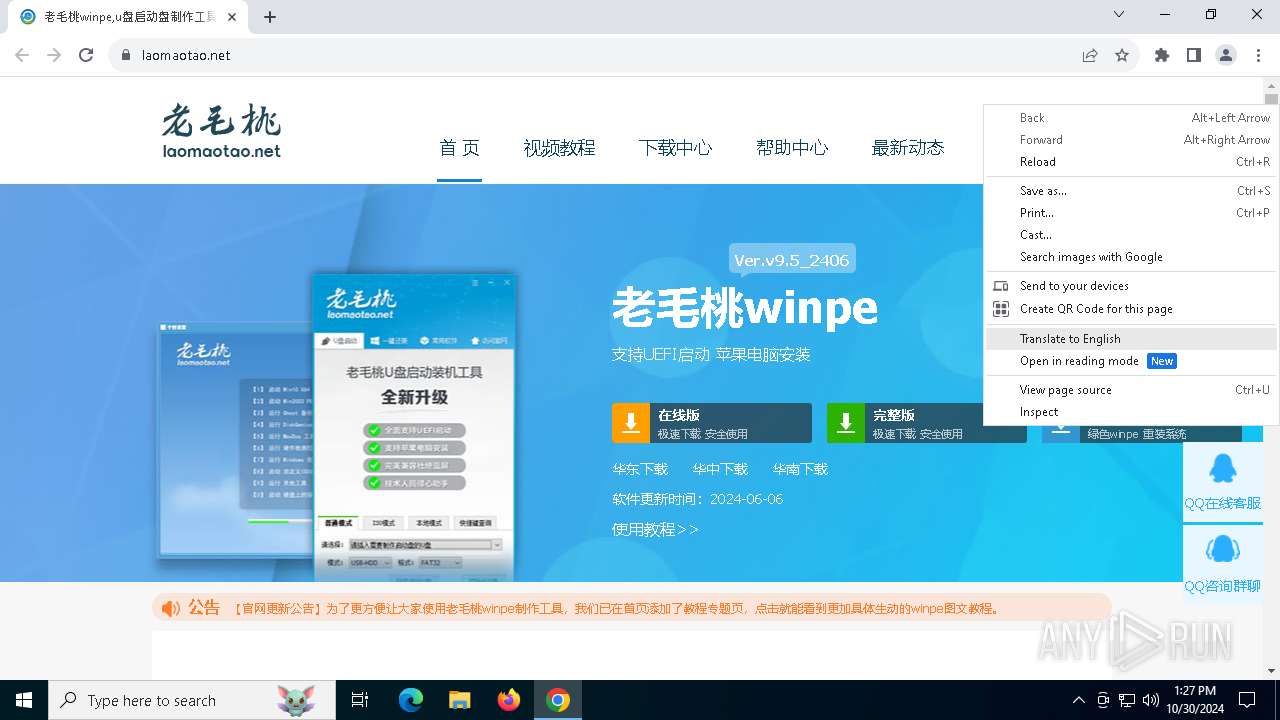Click the QQ在线客服 penguin icon
The image size is (1280, 720).
1222,468
